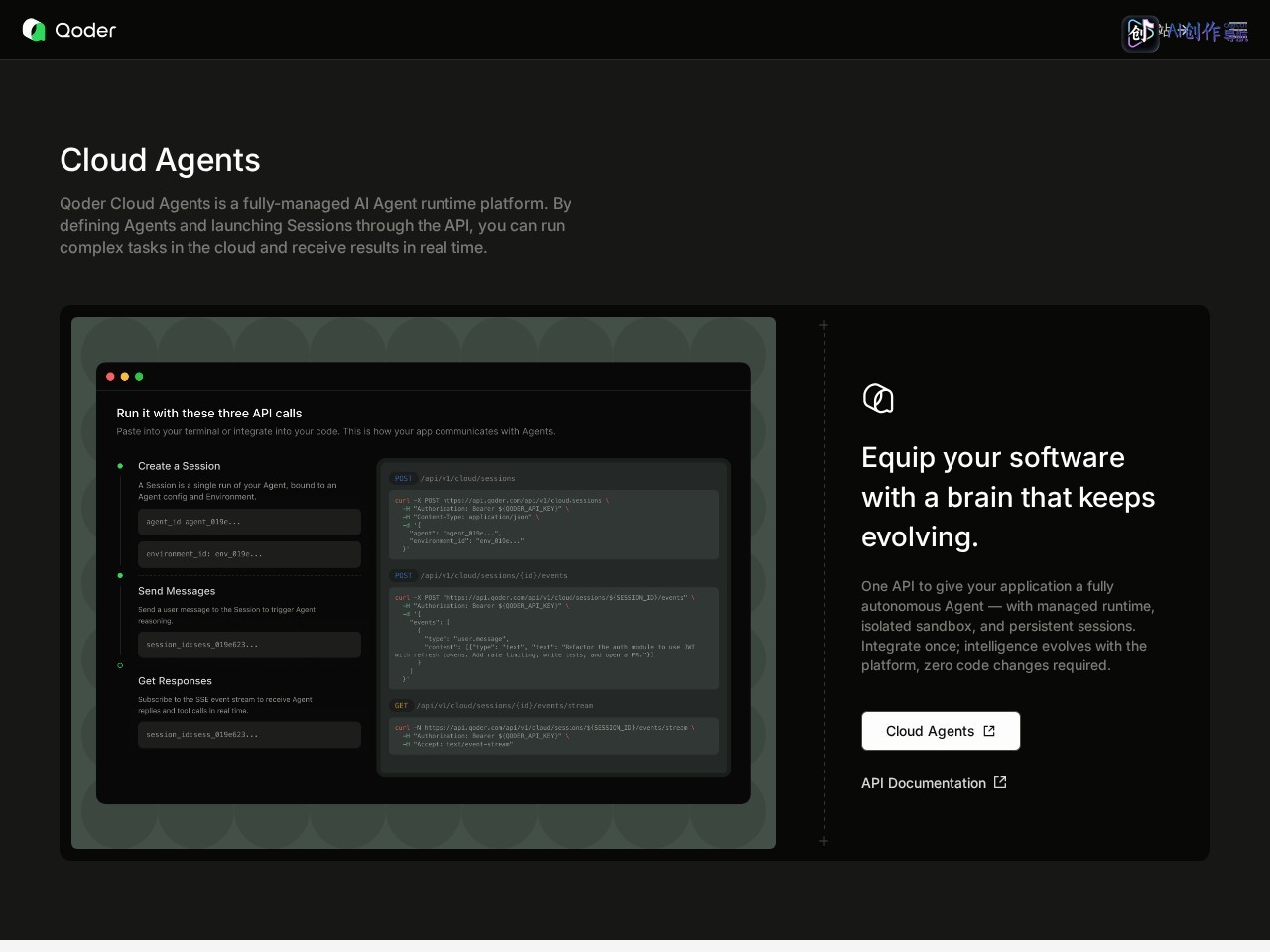
Task: Click the "Equip your software" headline
Action: pos(1008,497)
